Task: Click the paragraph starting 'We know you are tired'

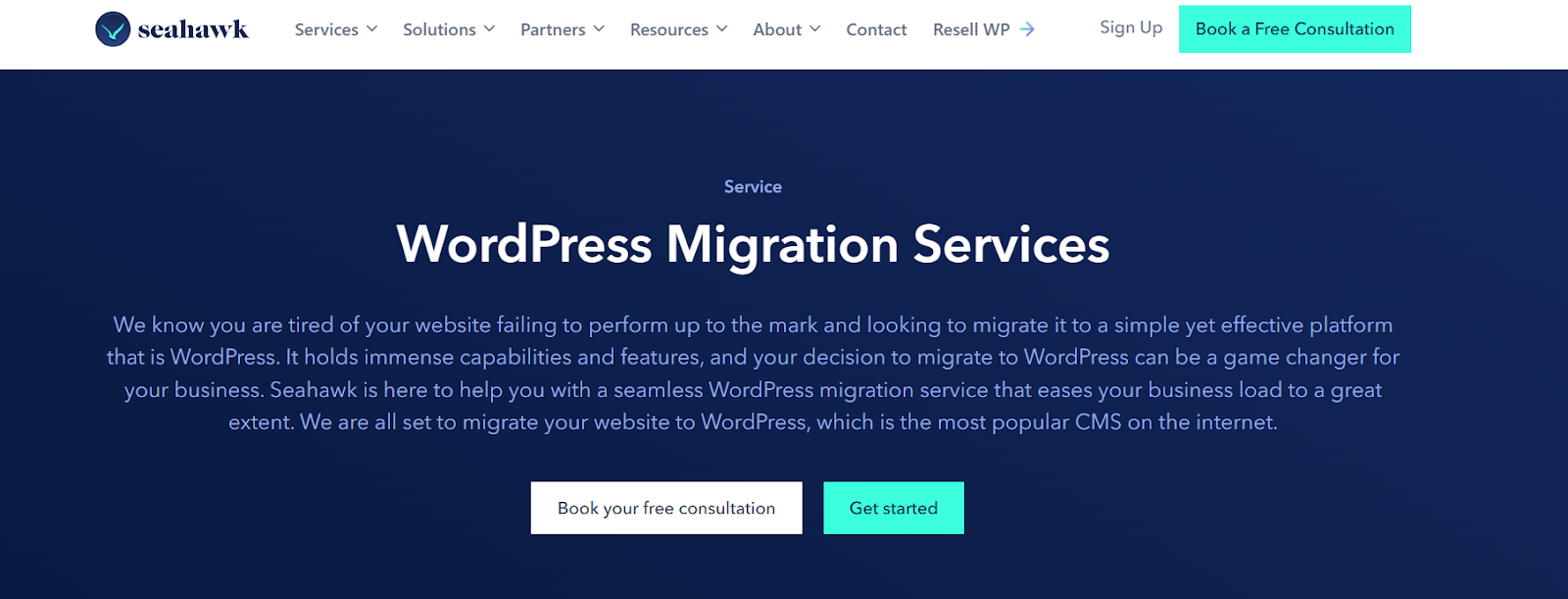Action: pyautogui.click(x=753, y=374)
